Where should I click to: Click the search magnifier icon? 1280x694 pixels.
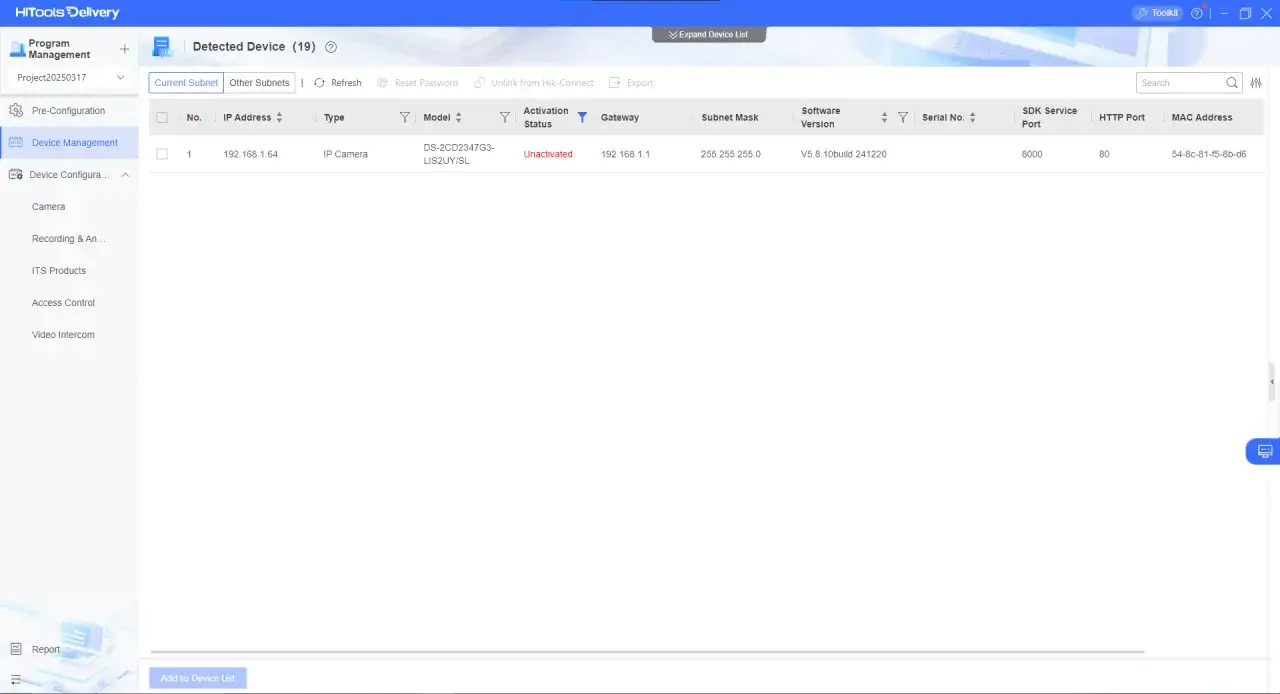click(1232, 83)
